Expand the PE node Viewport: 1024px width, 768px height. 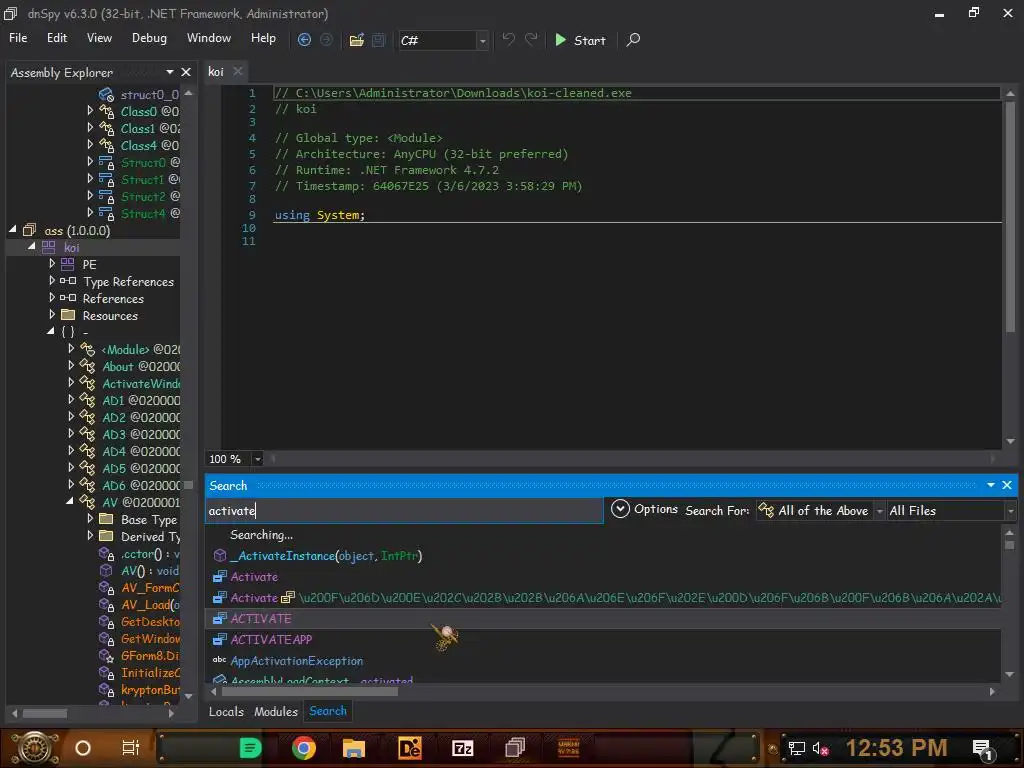pos(52,264)
